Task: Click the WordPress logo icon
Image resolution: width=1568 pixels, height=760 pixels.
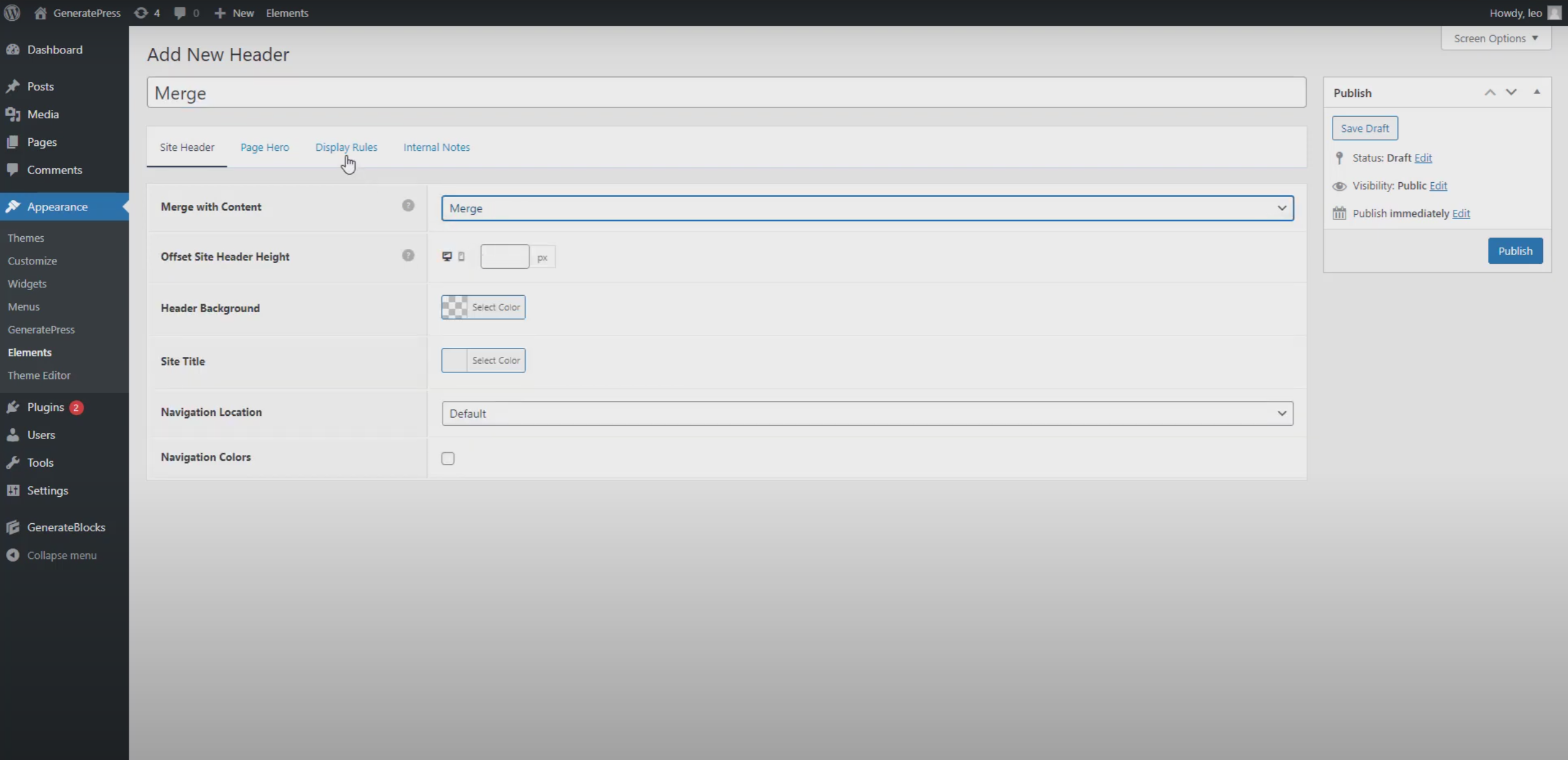Action: (12, 13)
